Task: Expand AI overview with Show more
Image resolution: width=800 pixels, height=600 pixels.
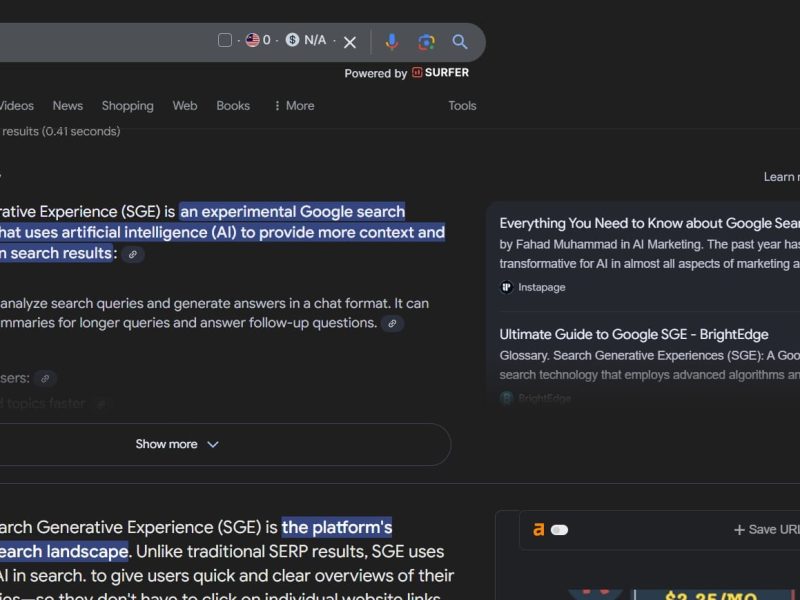Action: (177, 444)
